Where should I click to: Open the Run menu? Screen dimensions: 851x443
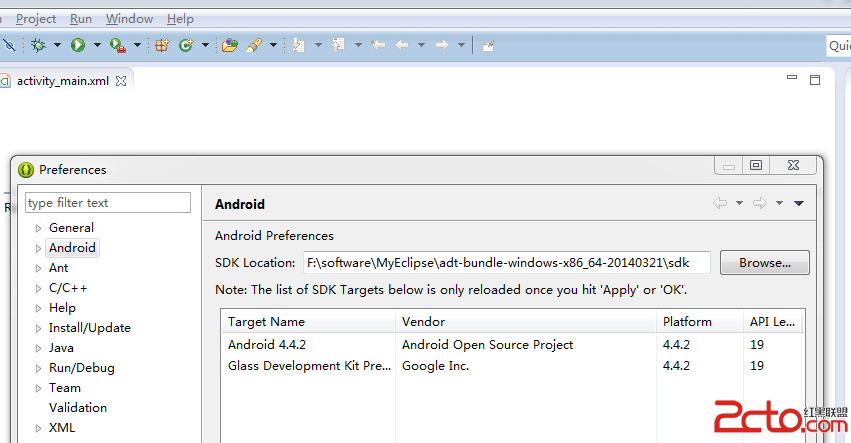pos(81,19)
